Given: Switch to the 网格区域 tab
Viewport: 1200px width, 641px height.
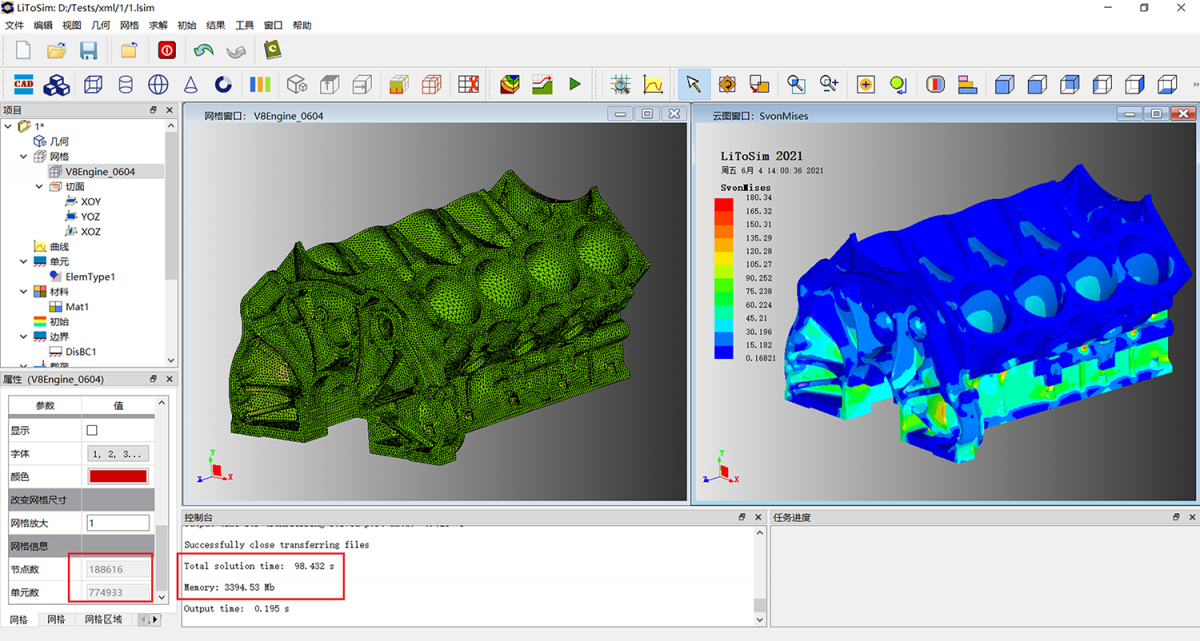Looking at the screenshot, I should click(x=103, y=620).
